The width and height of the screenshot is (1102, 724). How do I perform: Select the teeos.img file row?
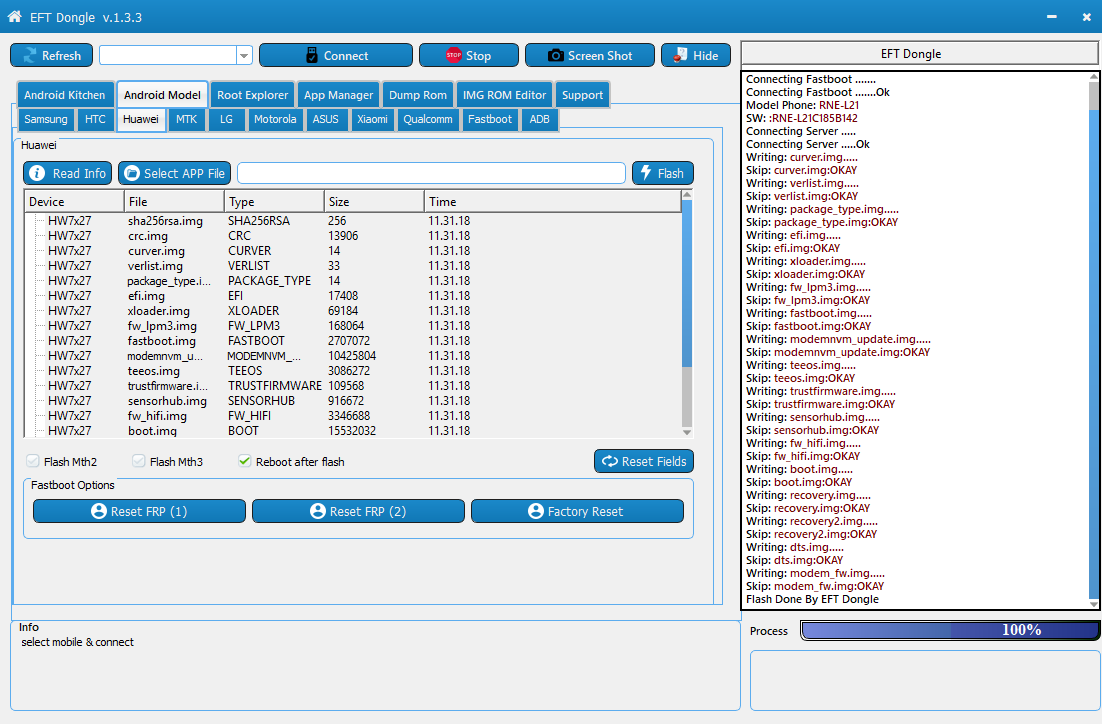(x=353, y=370)
